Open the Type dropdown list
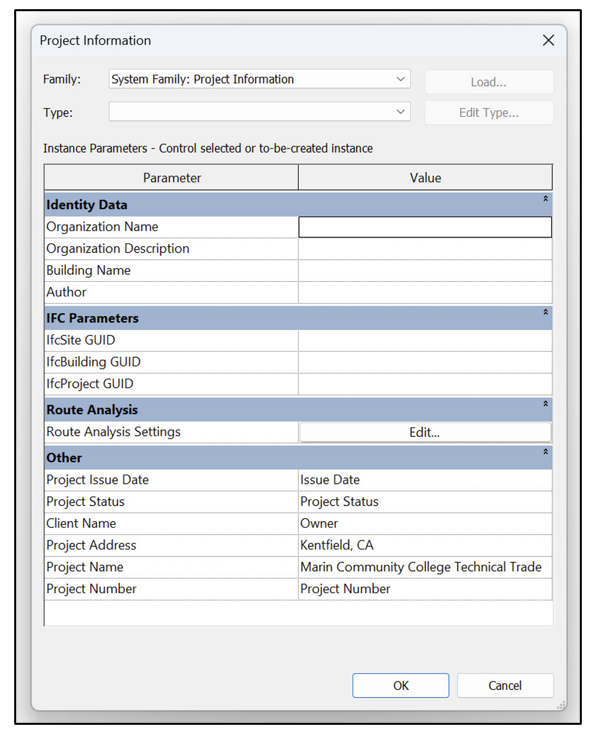592x732 pixels. (x=260, y=112)
